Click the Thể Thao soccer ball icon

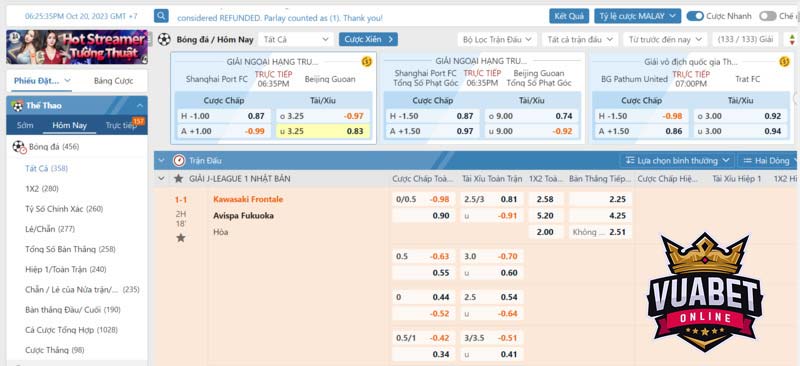pos(18,106)
